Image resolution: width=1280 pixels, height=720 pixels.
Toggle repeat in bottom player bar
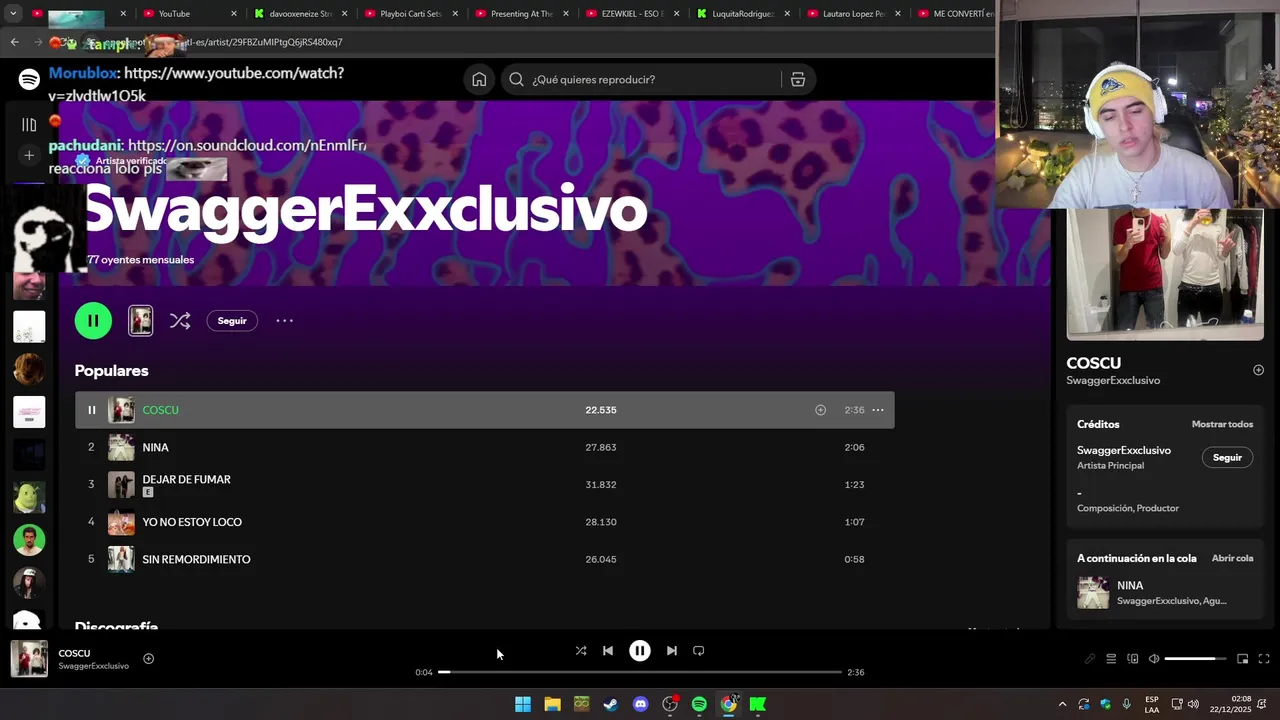pos(699,651)
